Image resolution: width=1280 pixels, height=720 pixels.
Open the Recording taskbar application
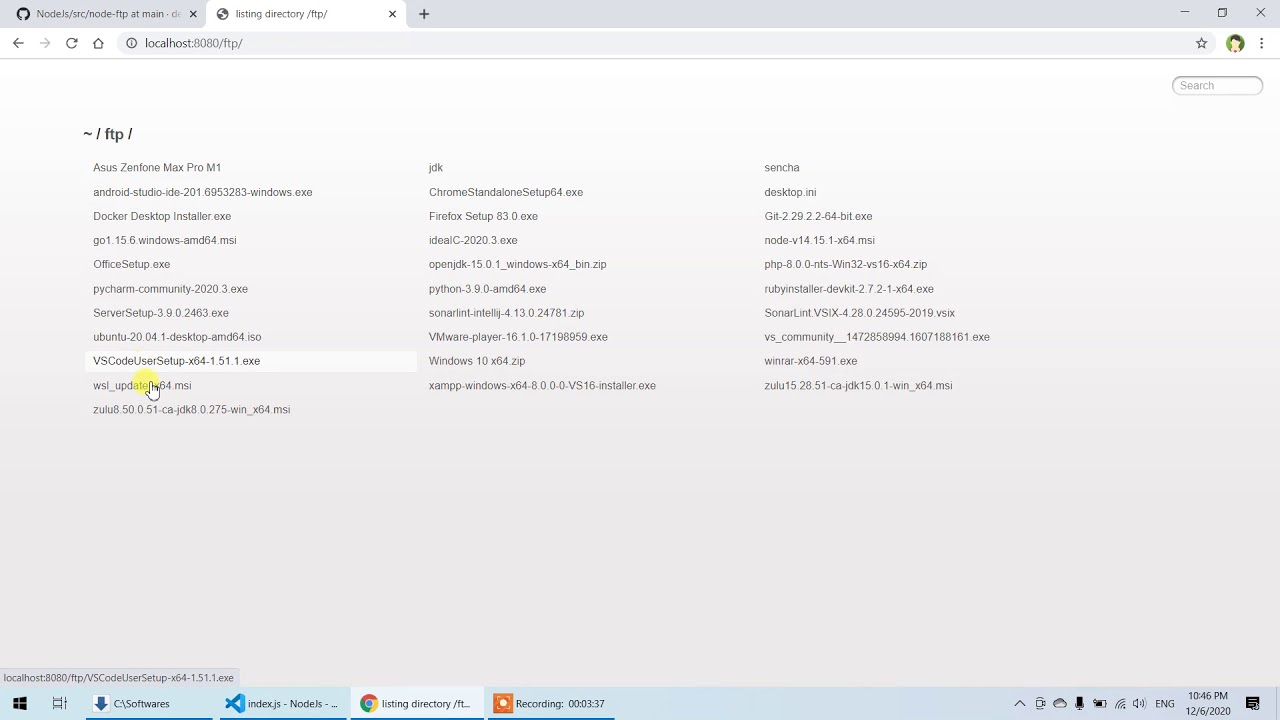(552, 703)
